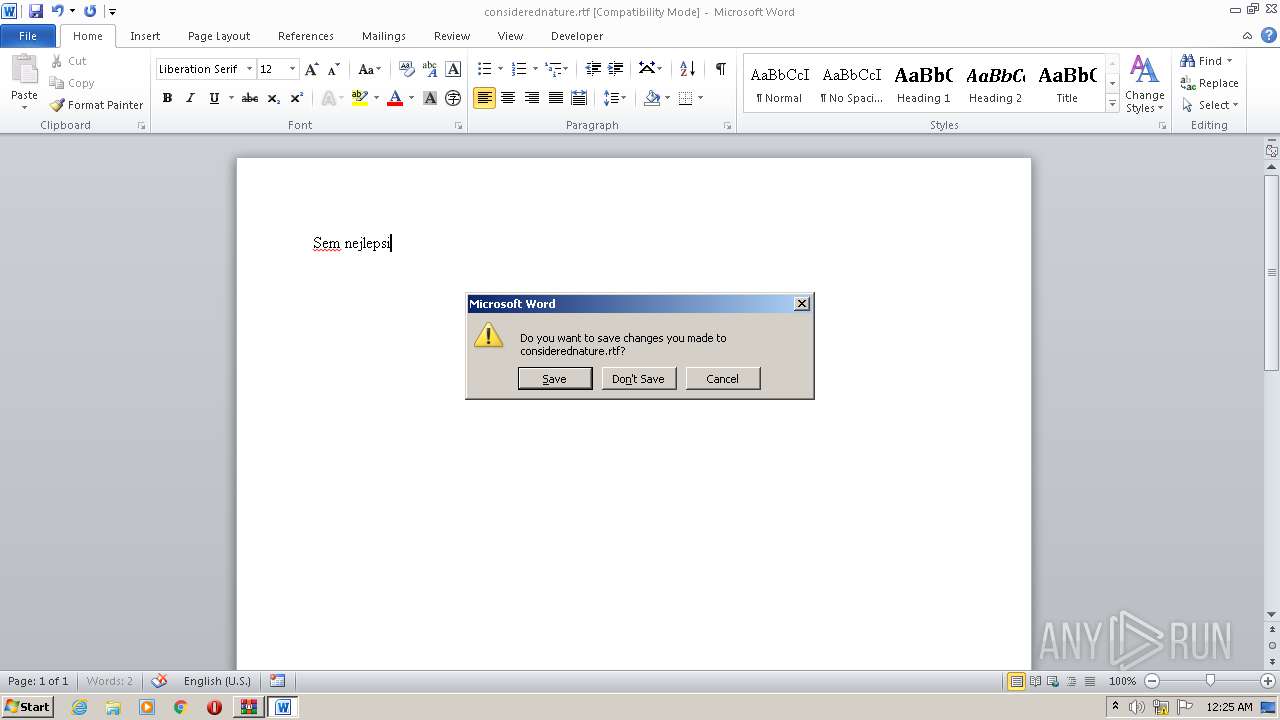Click the Increase Indent icon
Viewport: 1280px width, 720px height.
coord(616,69)
